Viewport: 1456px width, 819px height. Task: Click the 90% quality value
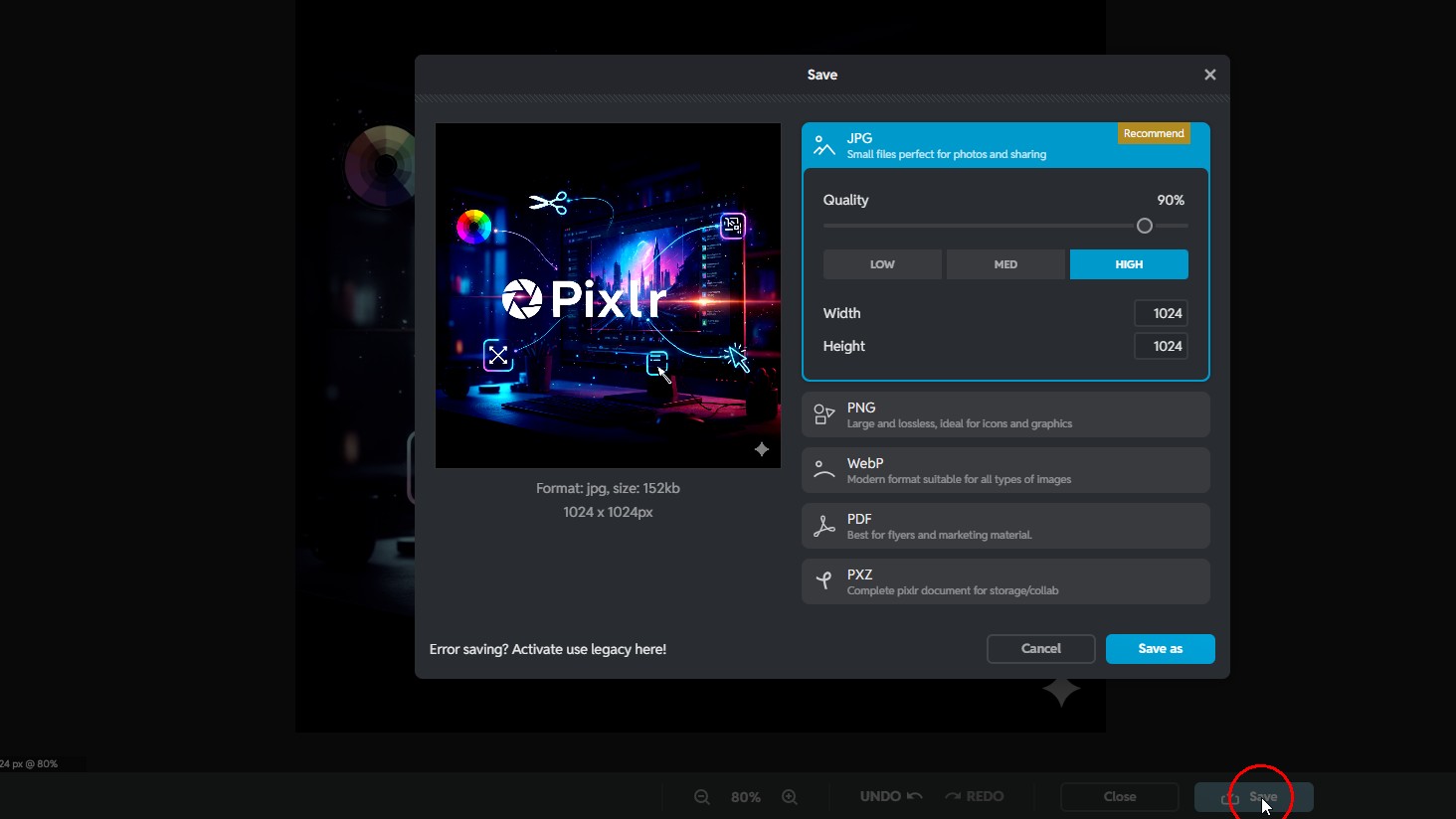[1171, 200]
